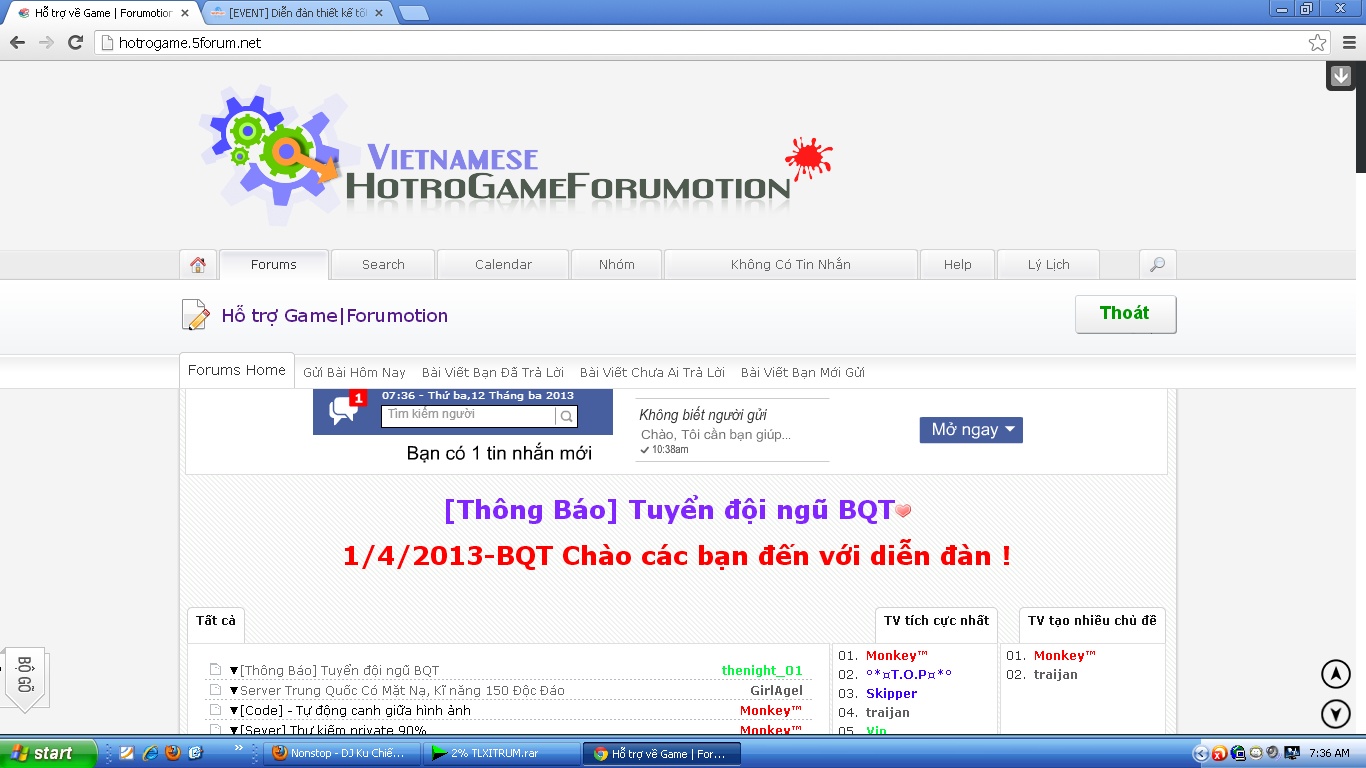Open Bài Viết Bạn Mới Gửi link
The width and height of the screenshot is (1366, 768).
(803, 372)
